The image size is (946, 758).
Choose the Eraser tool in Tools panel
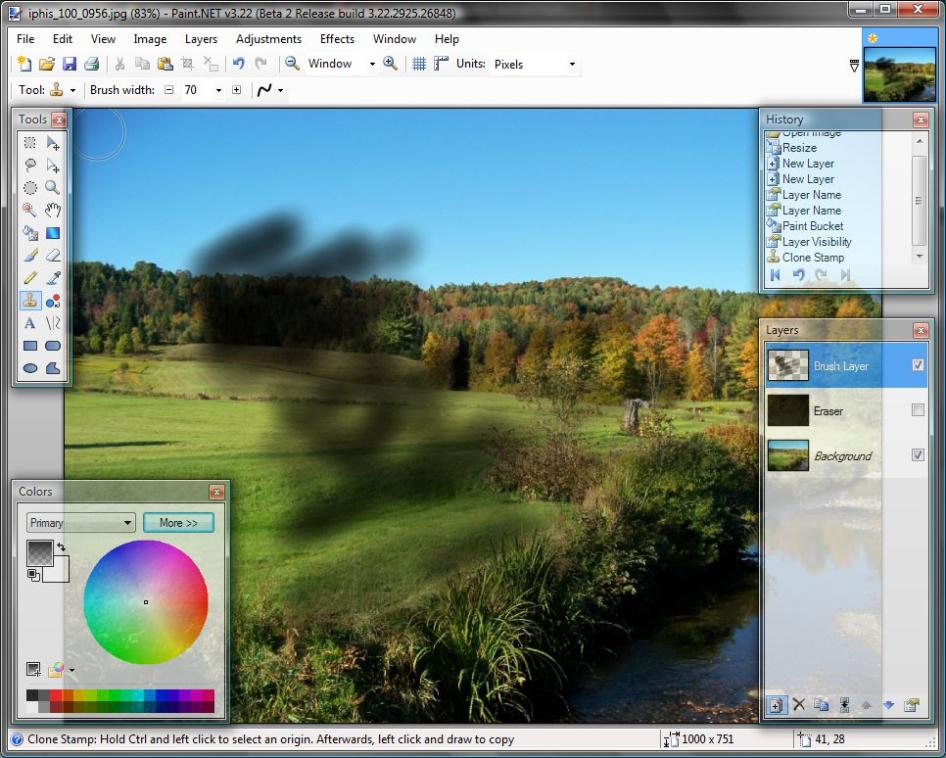tap(53, 256)
